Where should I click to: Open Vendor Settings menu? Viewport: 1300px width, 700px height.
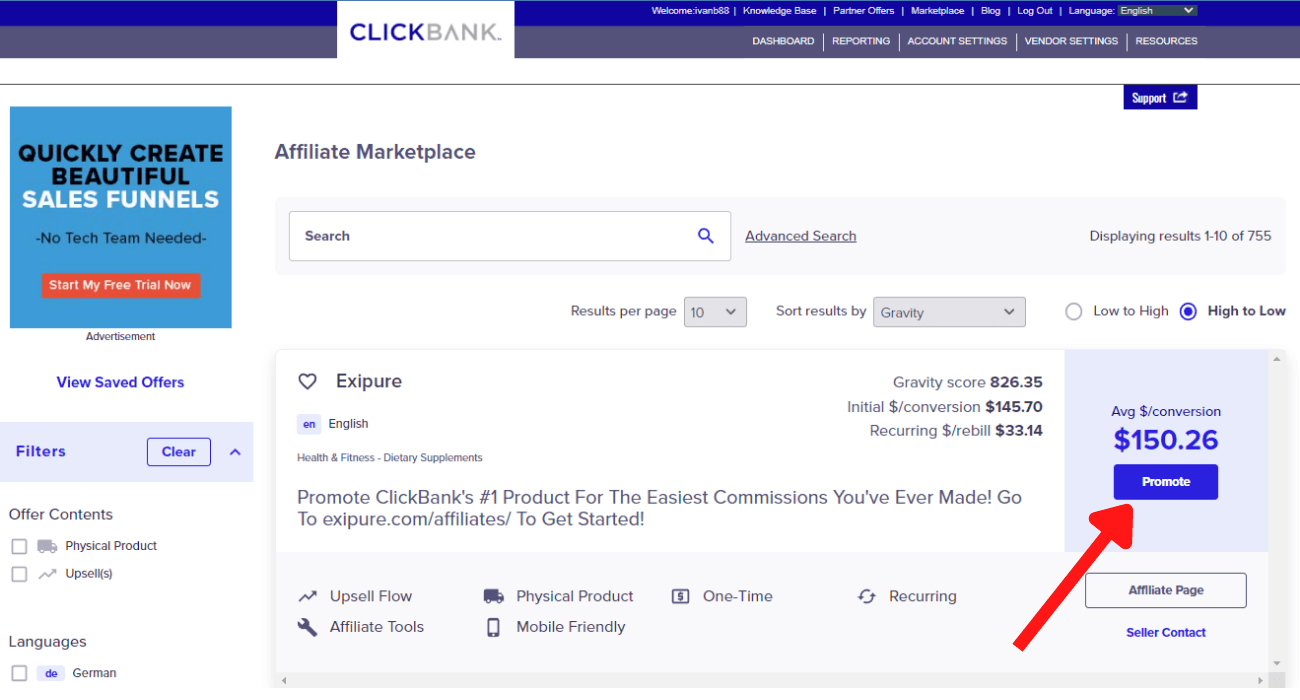click(1071, 41)
